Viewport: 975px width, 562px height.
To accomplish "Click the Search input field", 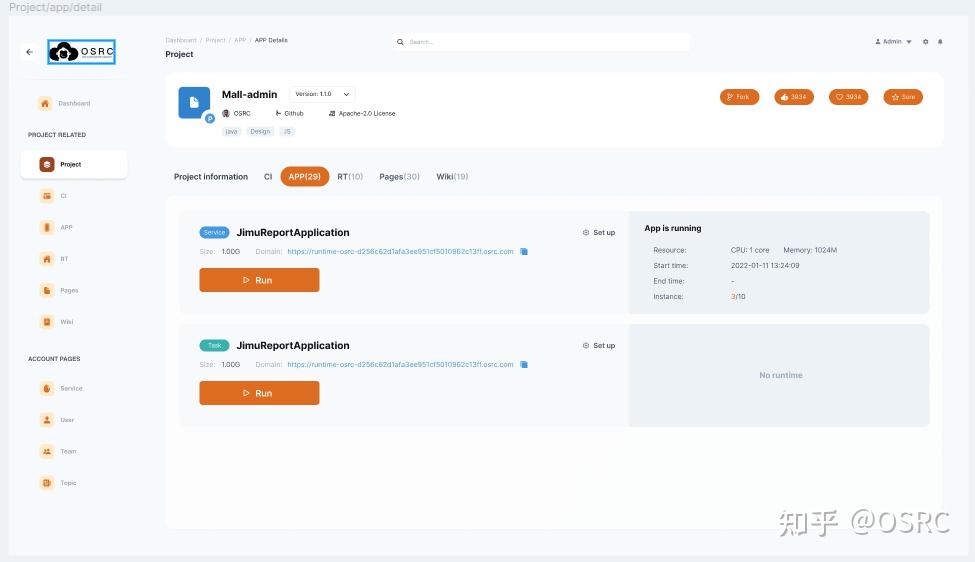I will click(541, 42).
